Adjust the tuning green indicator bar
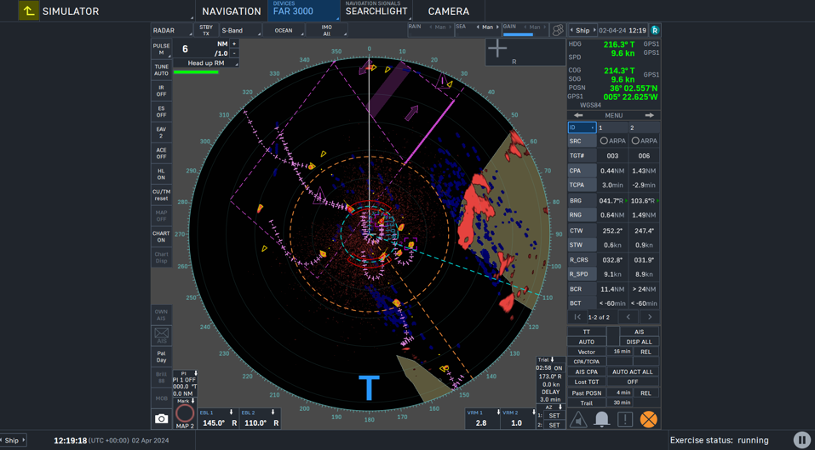Viewport: 816px width, 452px height. (196, 72)
